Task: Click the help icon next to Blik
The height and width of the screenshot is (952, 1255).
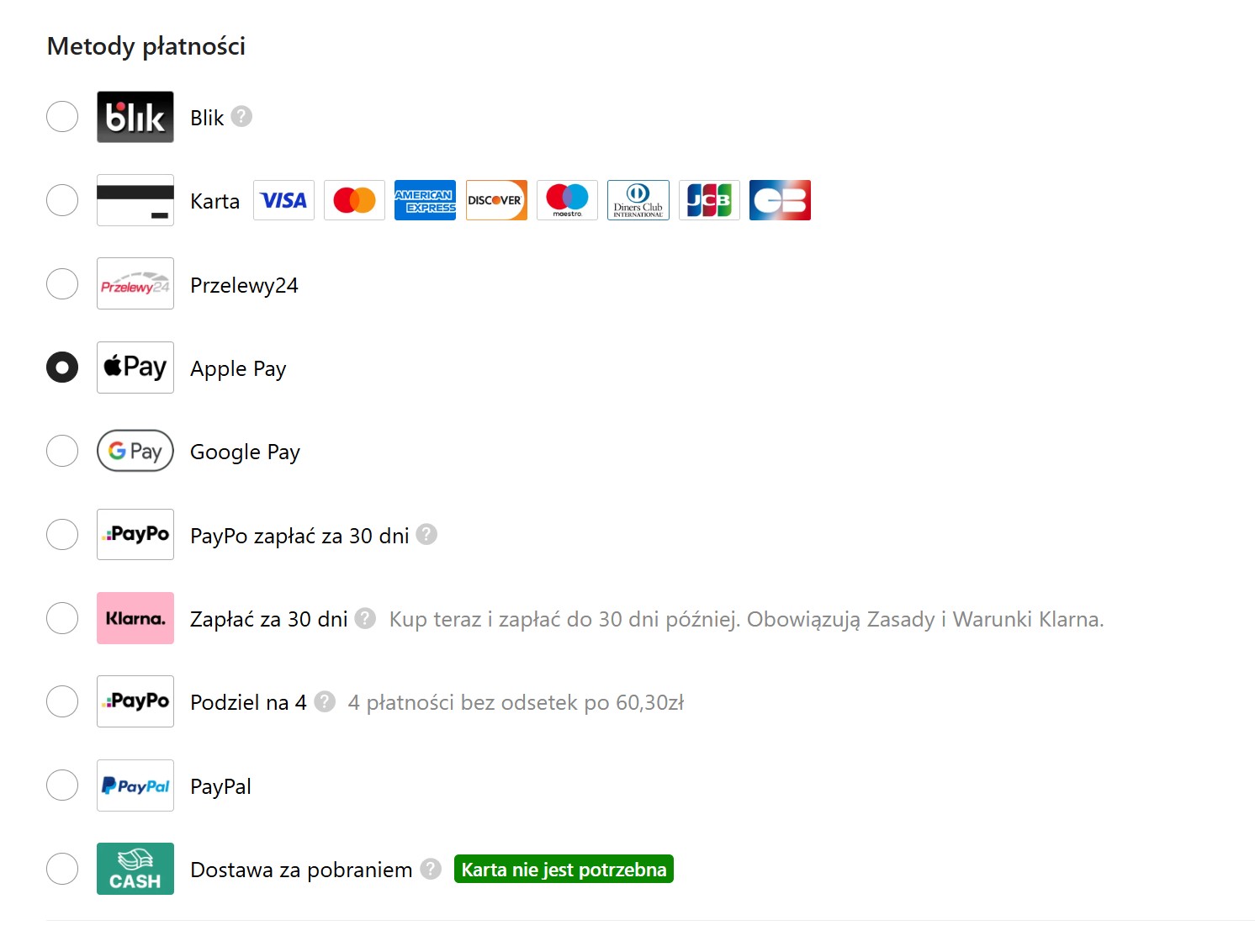Action: click(241, 116)
